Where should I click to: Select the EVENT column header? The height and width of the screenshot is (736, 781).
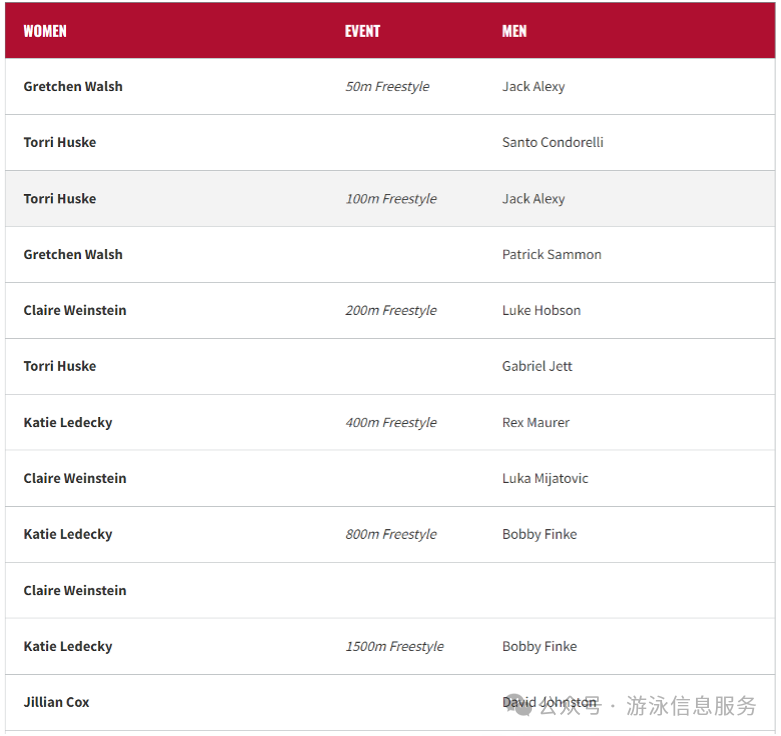(x=362, y=31)
